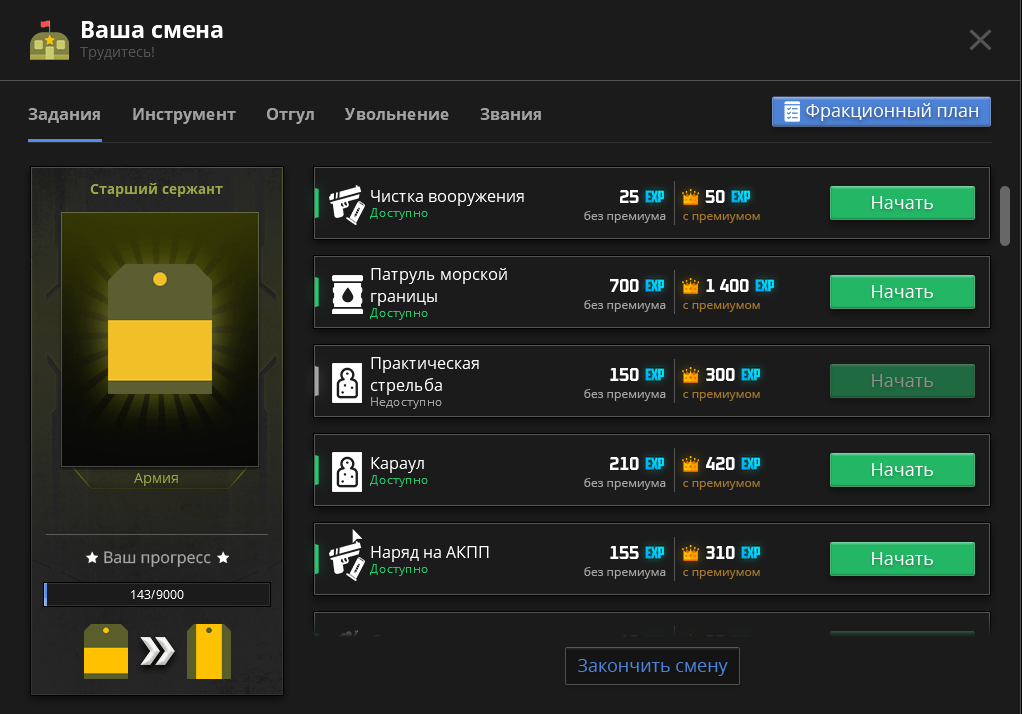The width and height of the screenshot is (1022, 714).
Task: Open the Звания tab
Action: coord(511,115)
